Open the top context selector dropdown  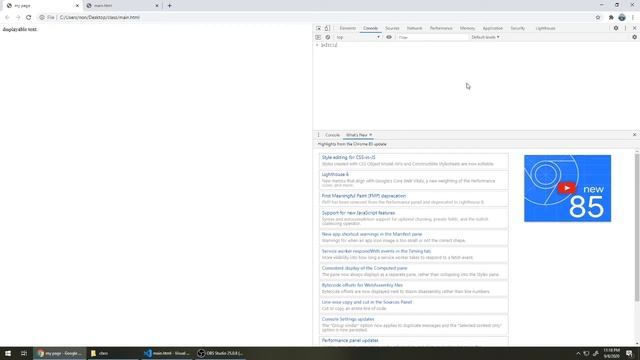pyautogui.click(x=358, y=37)
